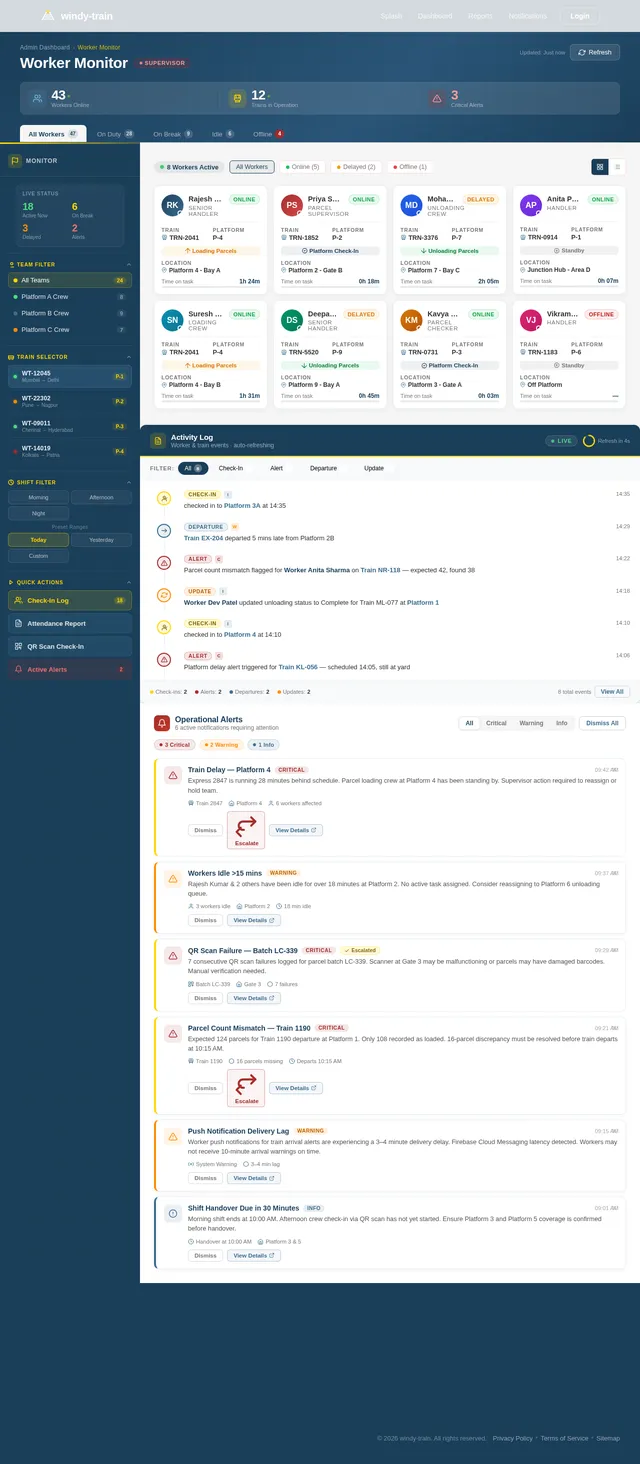Click the Critical Alerts warning icon
The height and width of the screenshot is (1464, 640).
(437, 98)
